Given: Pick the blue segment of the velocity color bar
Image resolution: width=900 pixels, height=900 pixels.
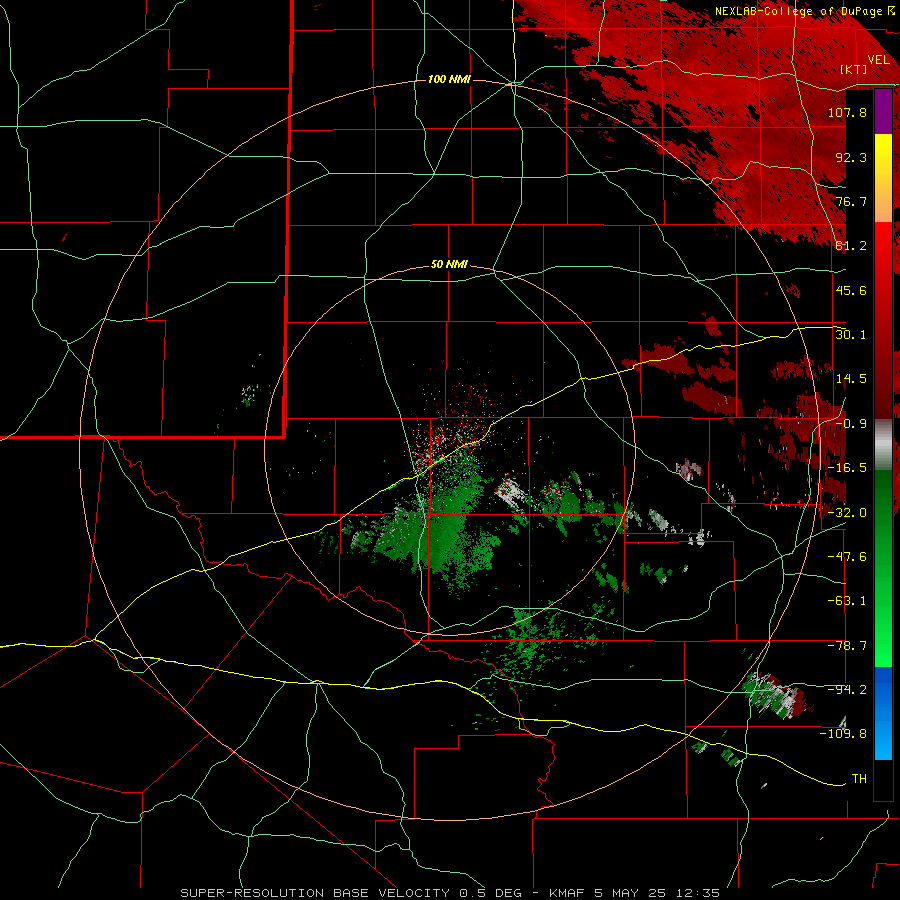Looking at the screenshot, I should tap(883, 713).
